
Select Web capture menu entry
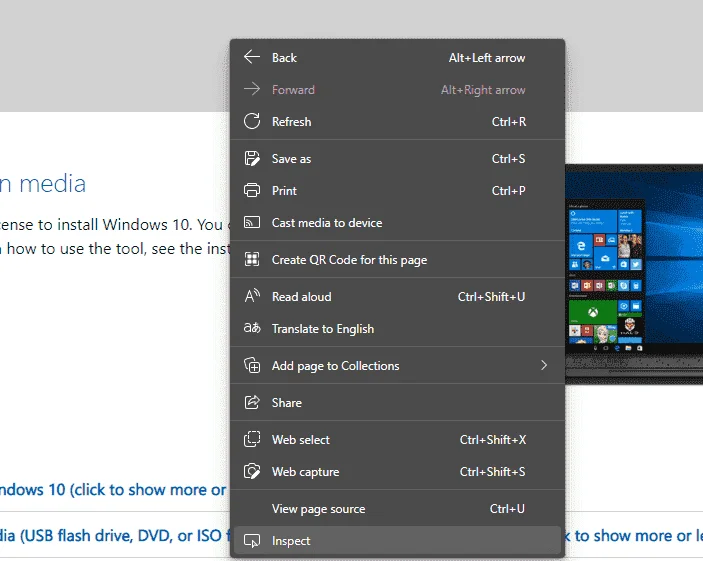tap(397, 471)
